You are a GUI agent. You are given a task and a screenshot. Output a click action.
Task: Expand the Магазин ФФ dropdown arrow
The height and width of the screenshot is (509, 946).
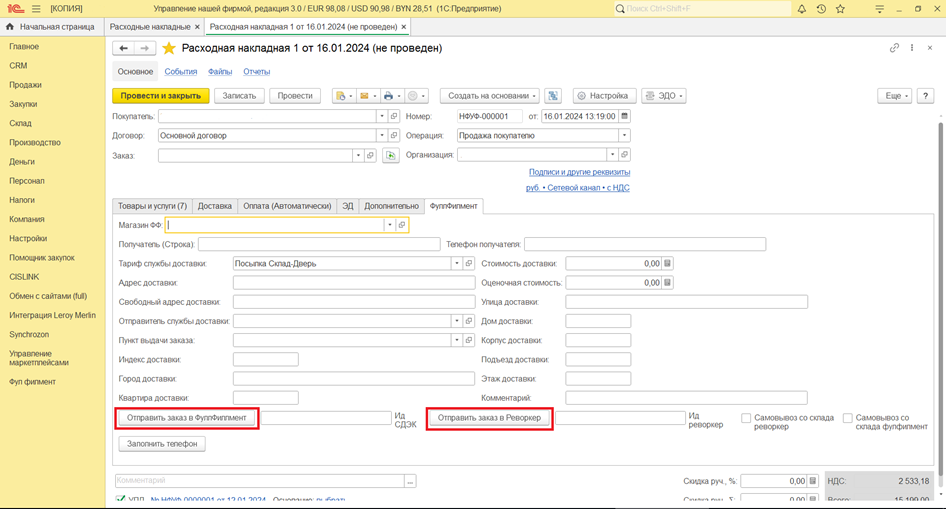coord(390,225)
